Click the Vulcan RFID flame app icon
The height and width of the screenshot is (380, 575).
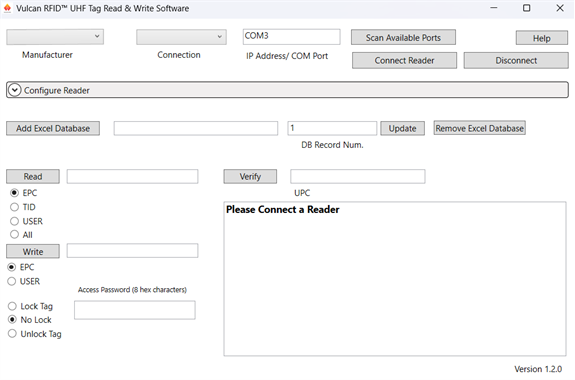coord(7,8)
